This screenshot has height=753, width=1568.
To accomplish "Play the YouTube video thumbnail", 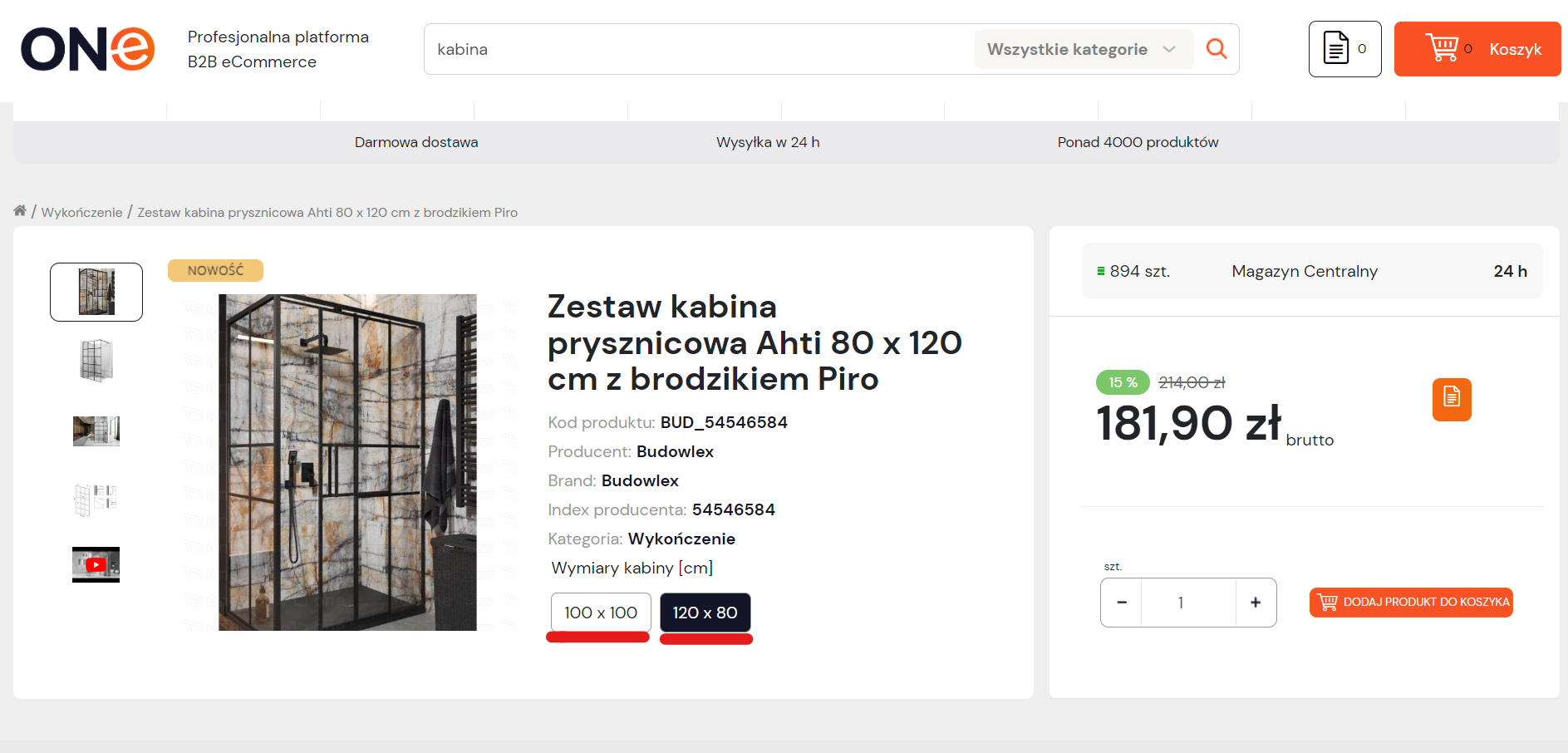I will click(96, 564).
